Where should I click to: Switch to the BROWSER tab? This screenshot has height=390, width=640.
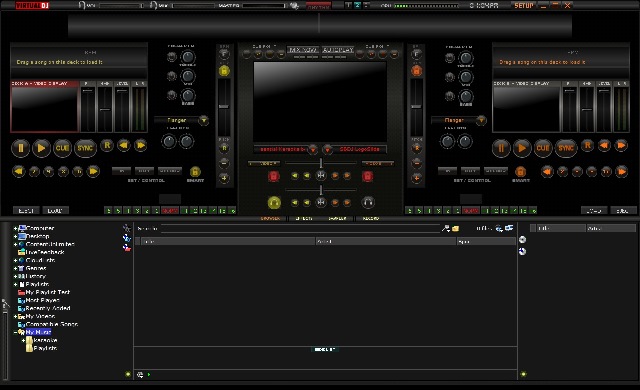tap(270, 219)
